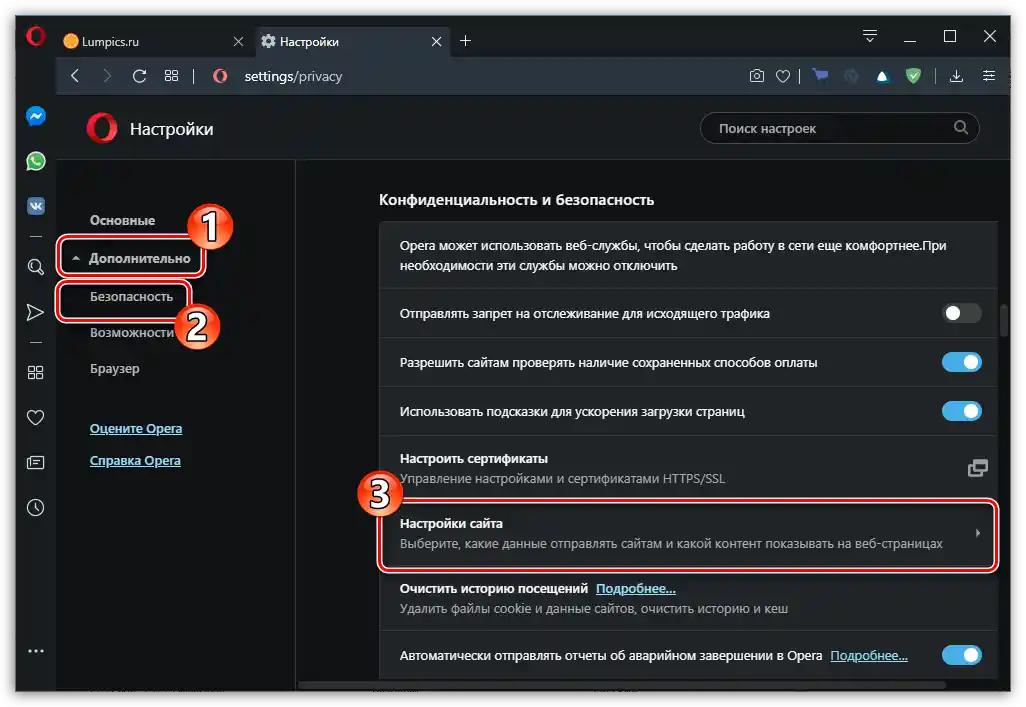Open Подробнее link next to clear history

click(635, 589)
